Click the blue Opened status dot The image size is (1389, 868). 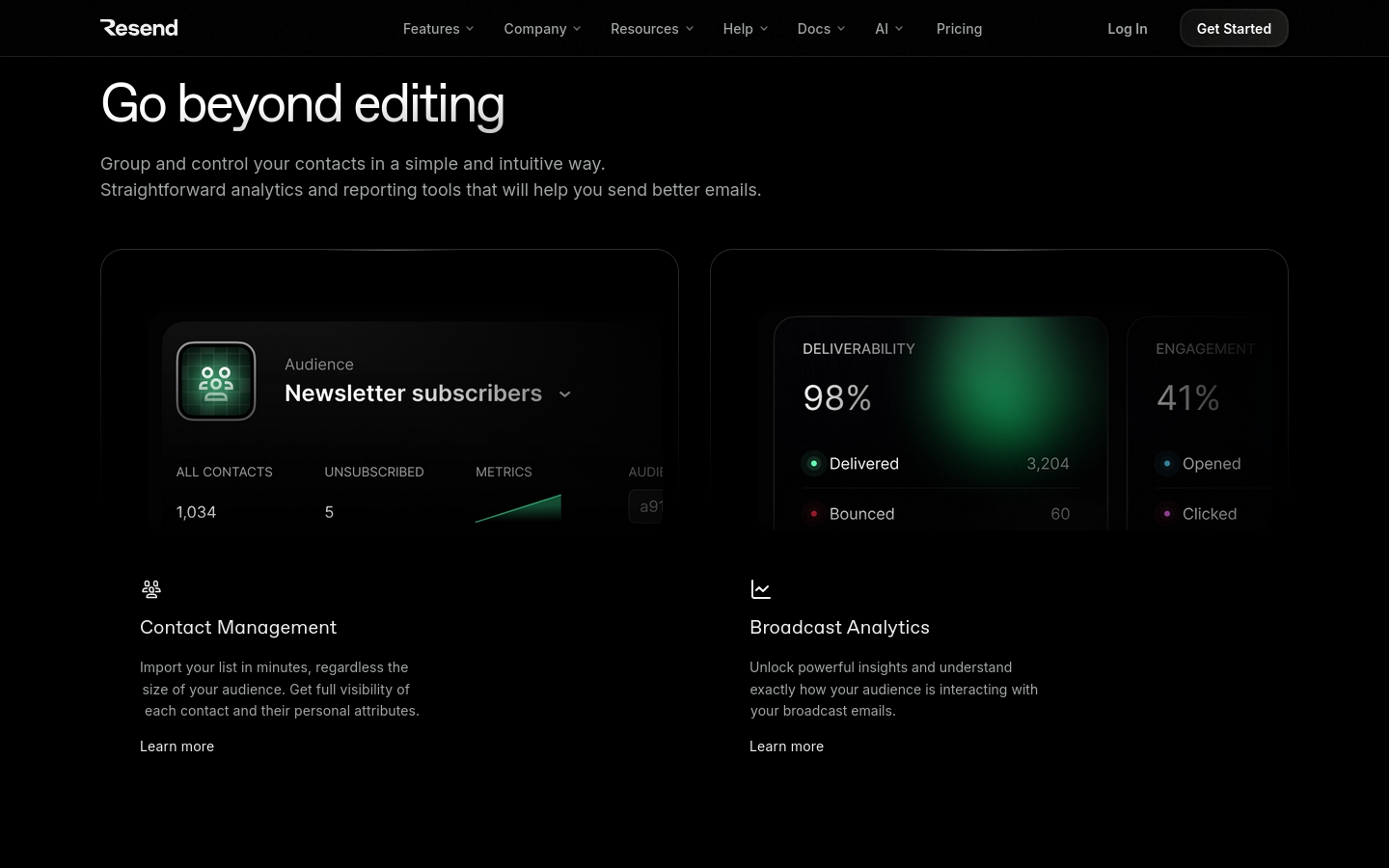click(1167, 464)
